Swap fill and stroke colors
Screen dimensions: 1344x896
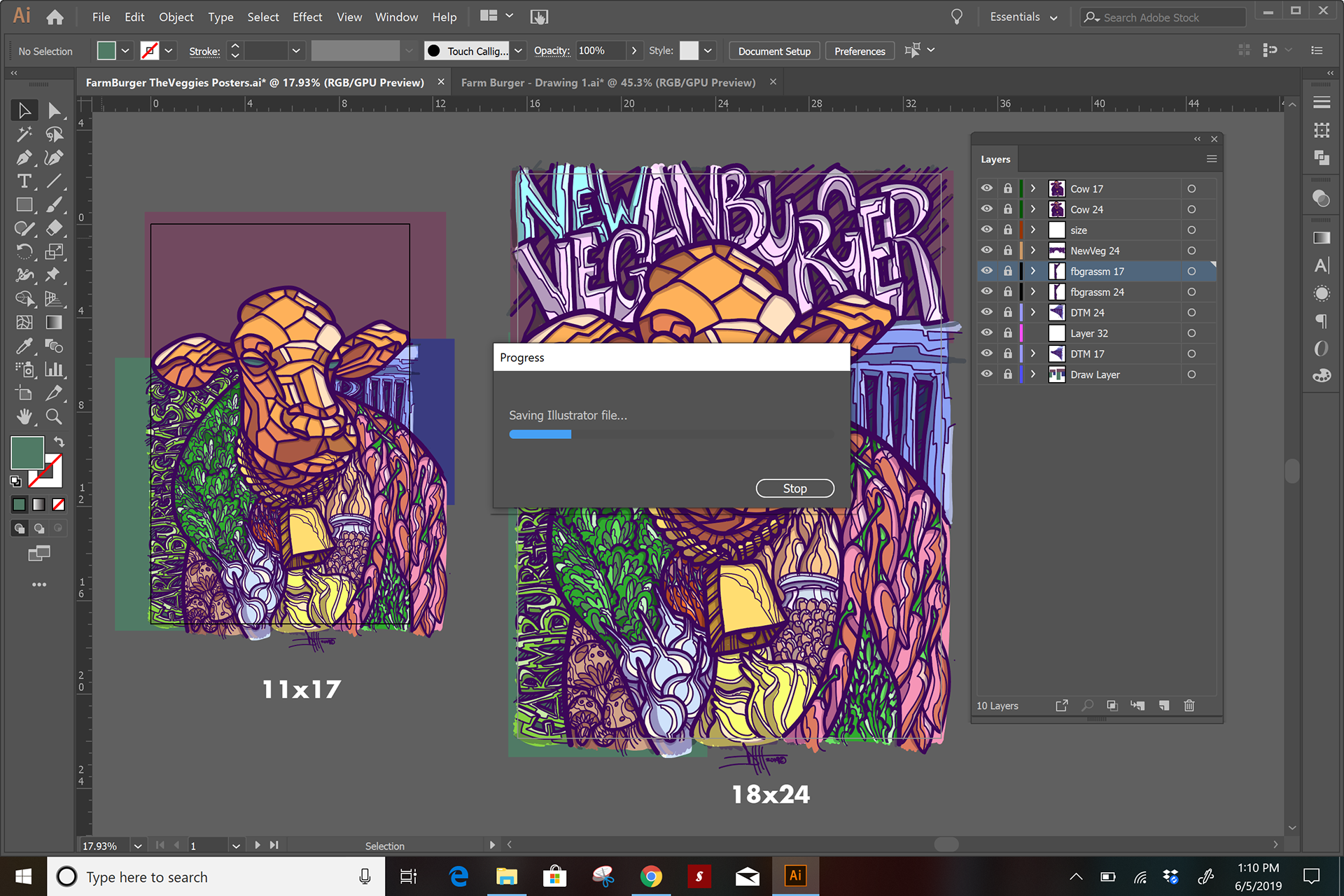[x=59, y=442]
